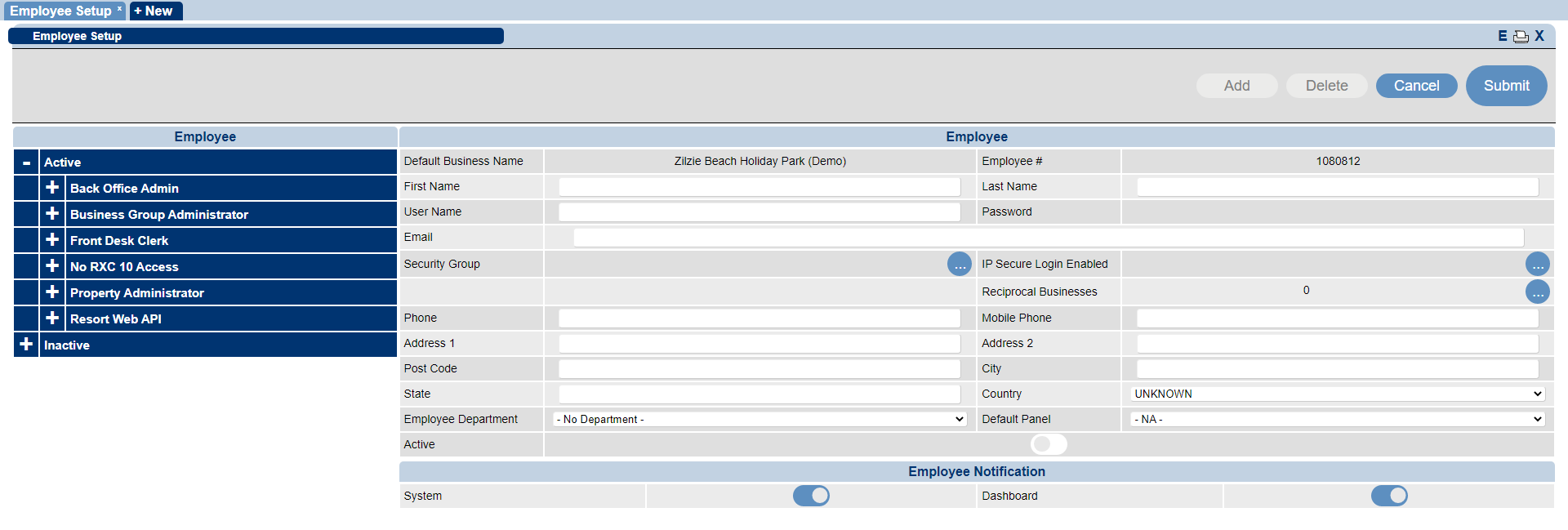Click the Add button

click(1236, 86)
